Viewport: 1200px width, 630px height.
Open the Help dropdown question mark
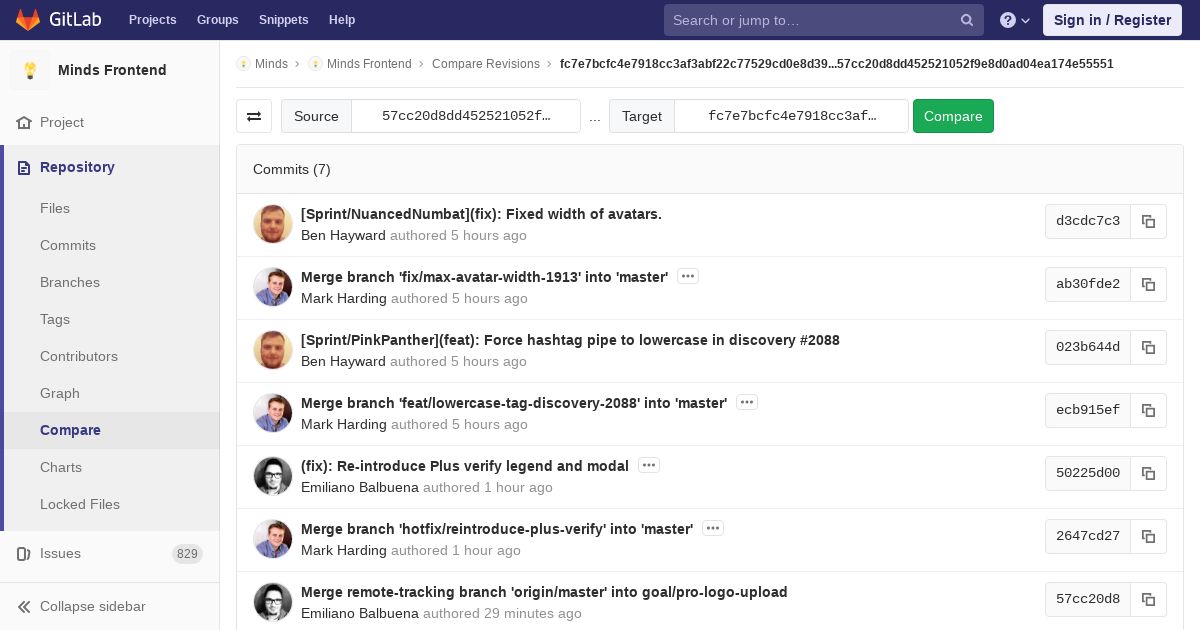(1015, 20)
